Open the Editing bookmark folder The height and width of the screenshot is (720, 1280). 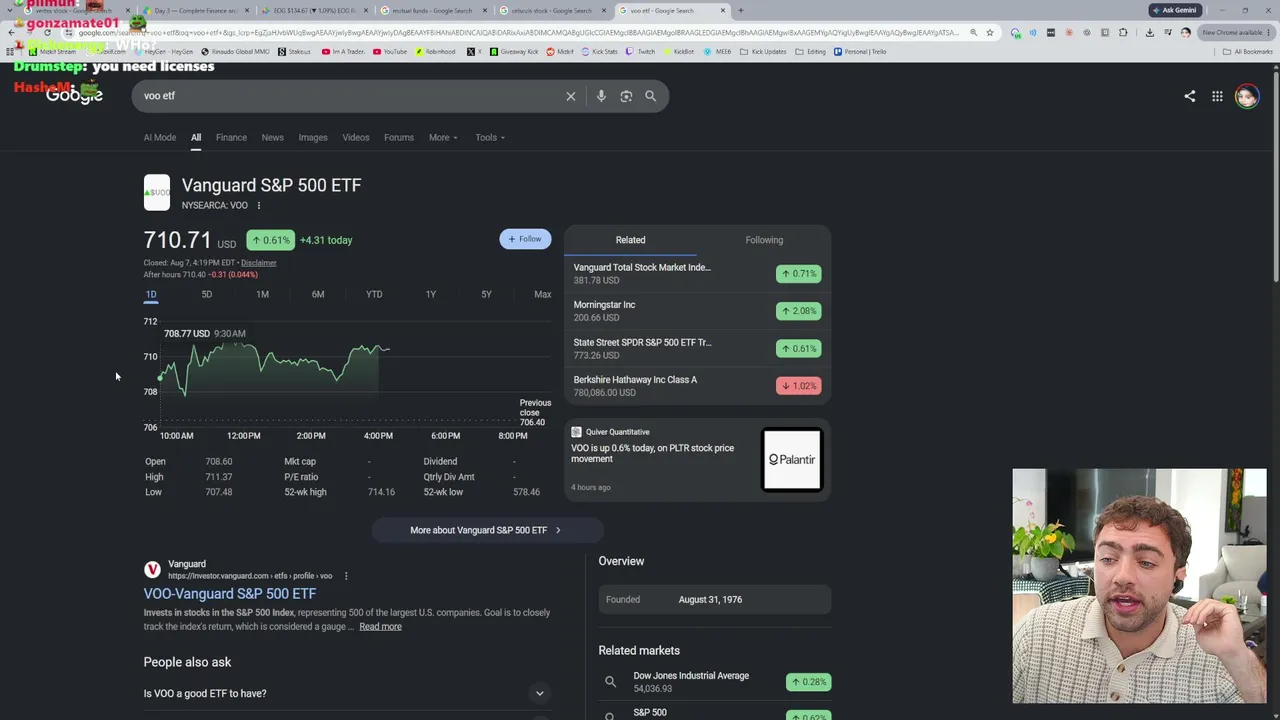[x=811, y=51]
